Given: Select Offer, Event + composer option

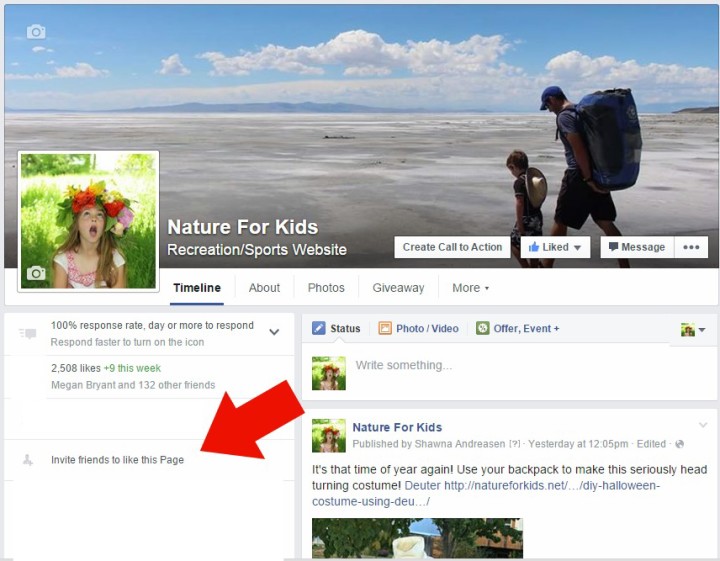Looking at the screenshot, I should tap(518, 329).
